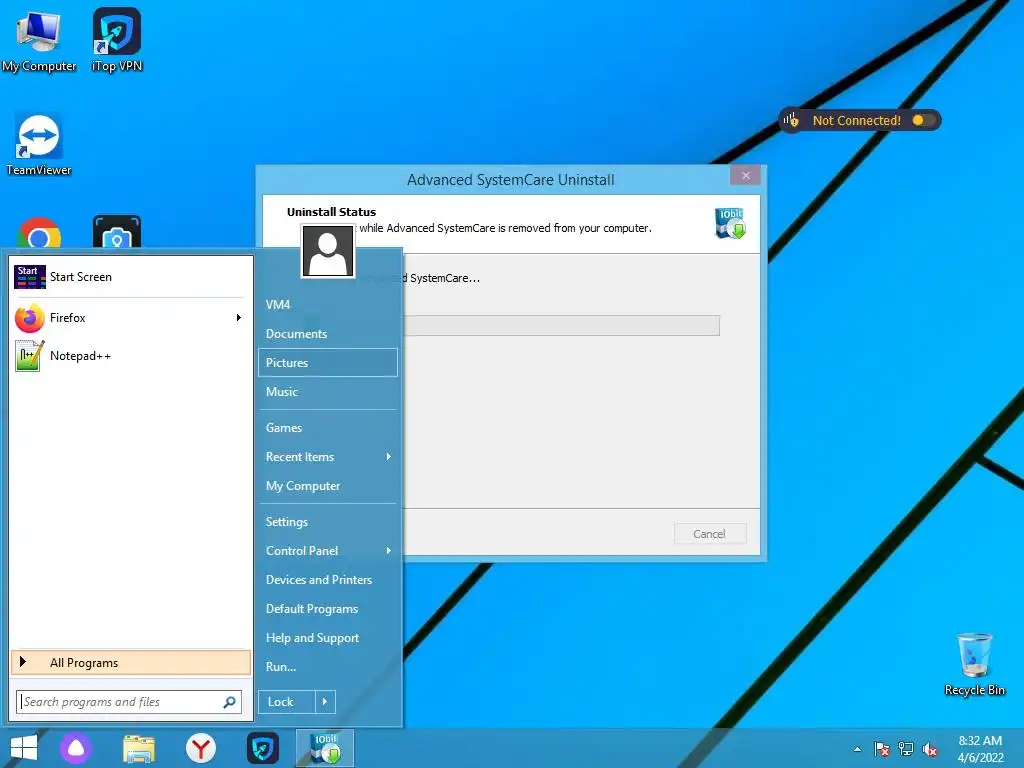
Task: Click the Action Center flag tray icon
Action: pos(881,749)
